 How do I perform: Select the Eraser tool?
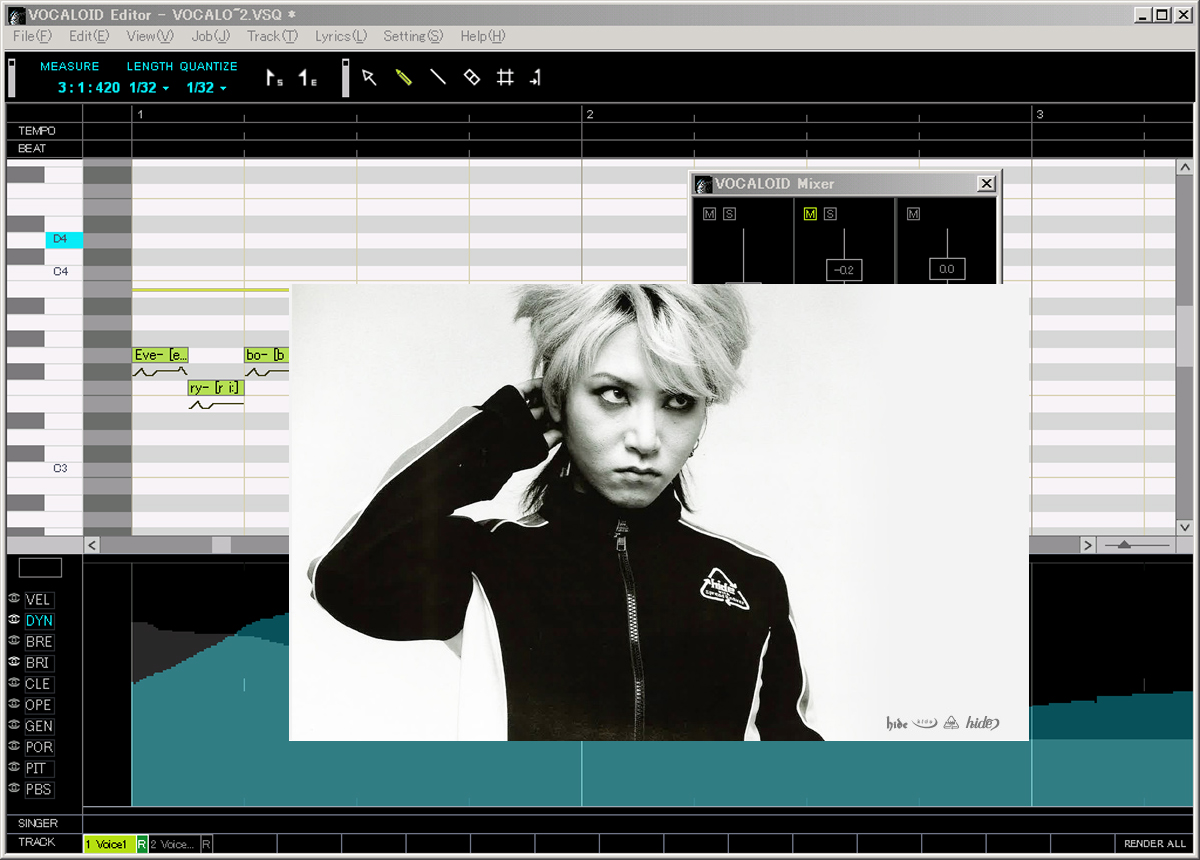point(472,77)
